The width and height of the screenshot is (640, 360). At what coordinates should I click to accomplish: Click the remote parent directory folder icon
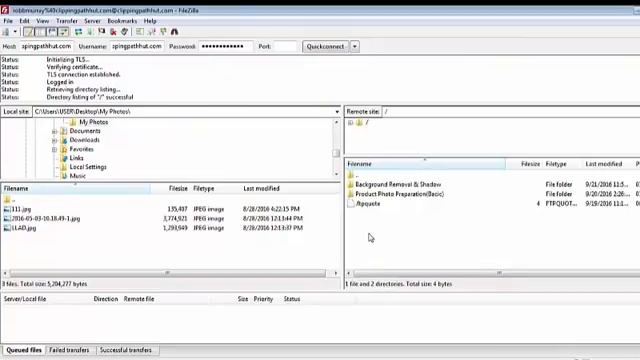(350, 175)
